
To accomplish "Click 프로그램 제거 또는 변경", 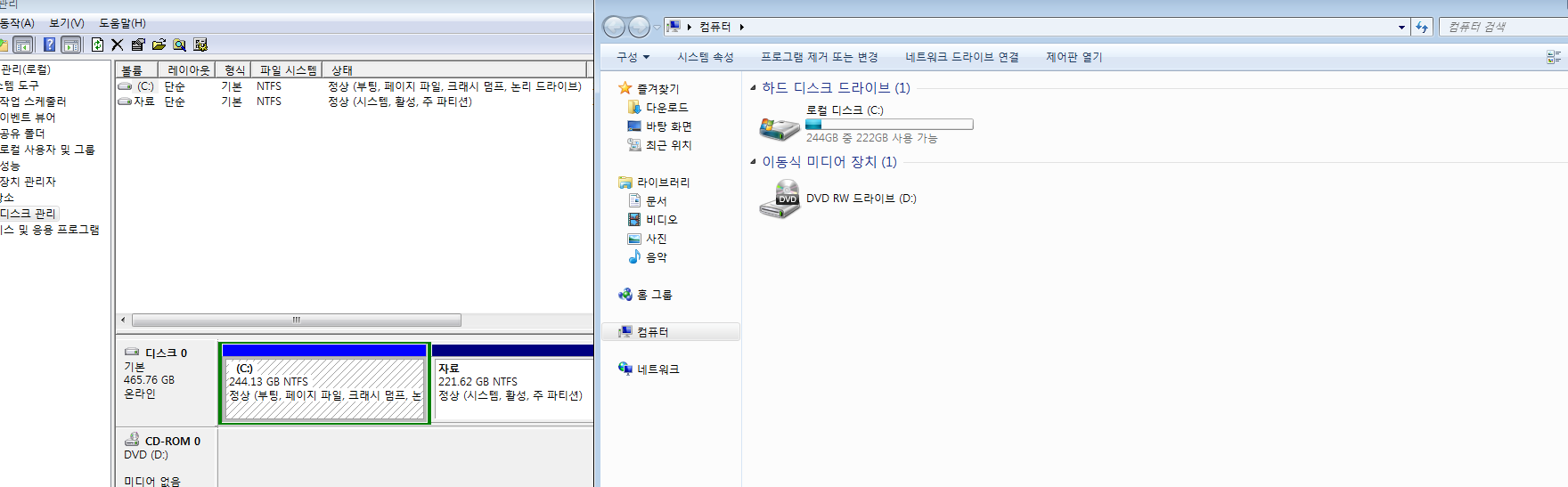I will click(x=820, y=57).
